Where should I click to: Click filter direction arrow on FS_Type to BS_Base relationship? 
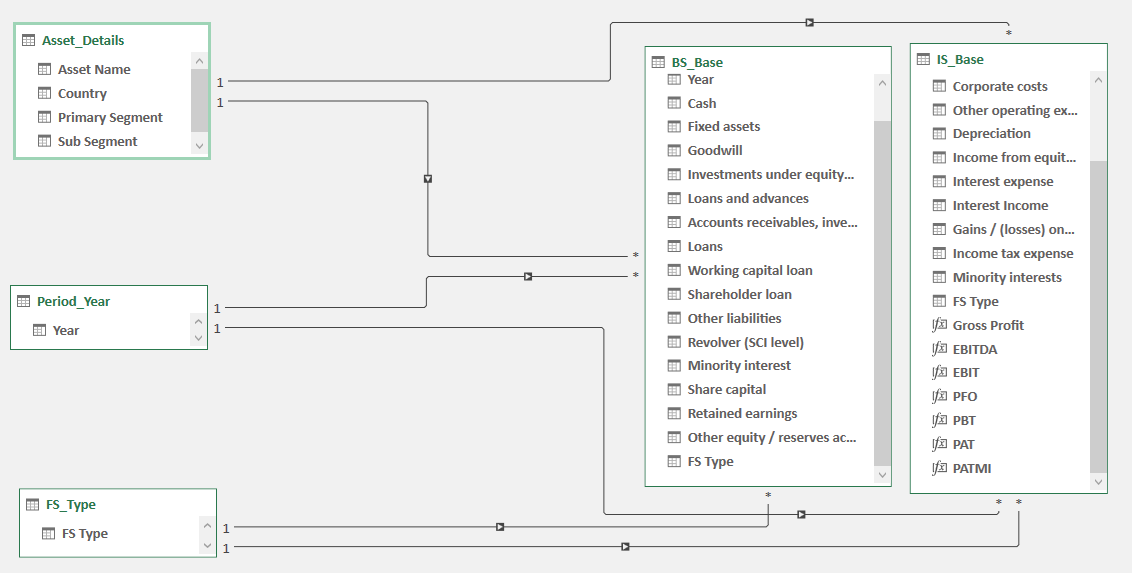(500, 528)
